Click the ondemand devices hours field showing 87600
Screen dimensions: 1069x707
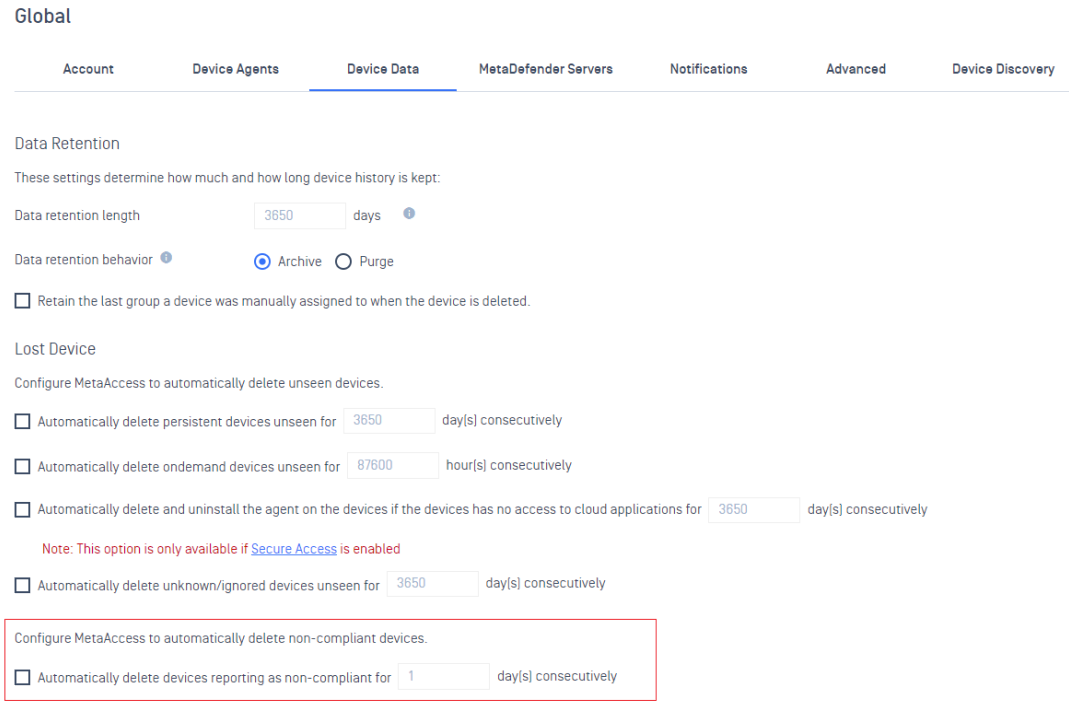tap(393, 465)
